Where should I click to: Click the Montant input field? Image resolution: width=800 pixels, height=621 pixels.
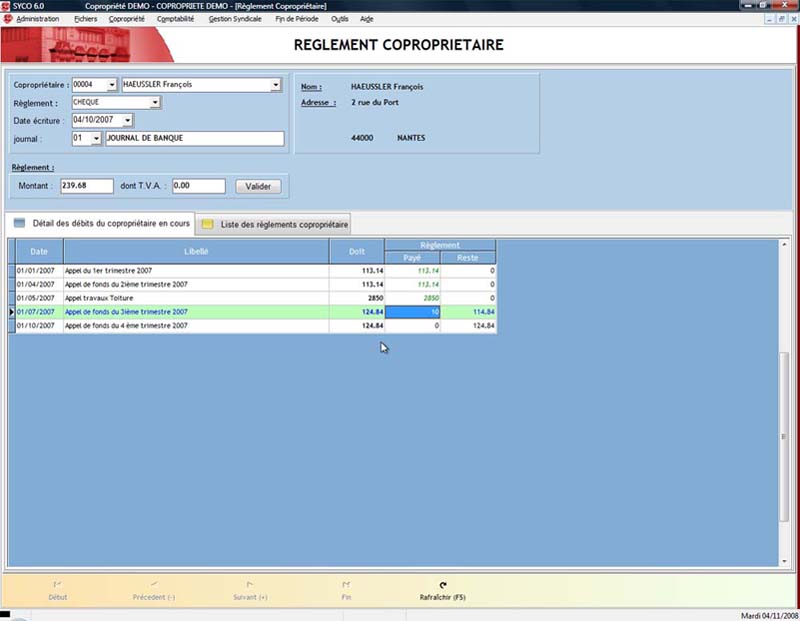pyautogui.click(x=86, y=186)
